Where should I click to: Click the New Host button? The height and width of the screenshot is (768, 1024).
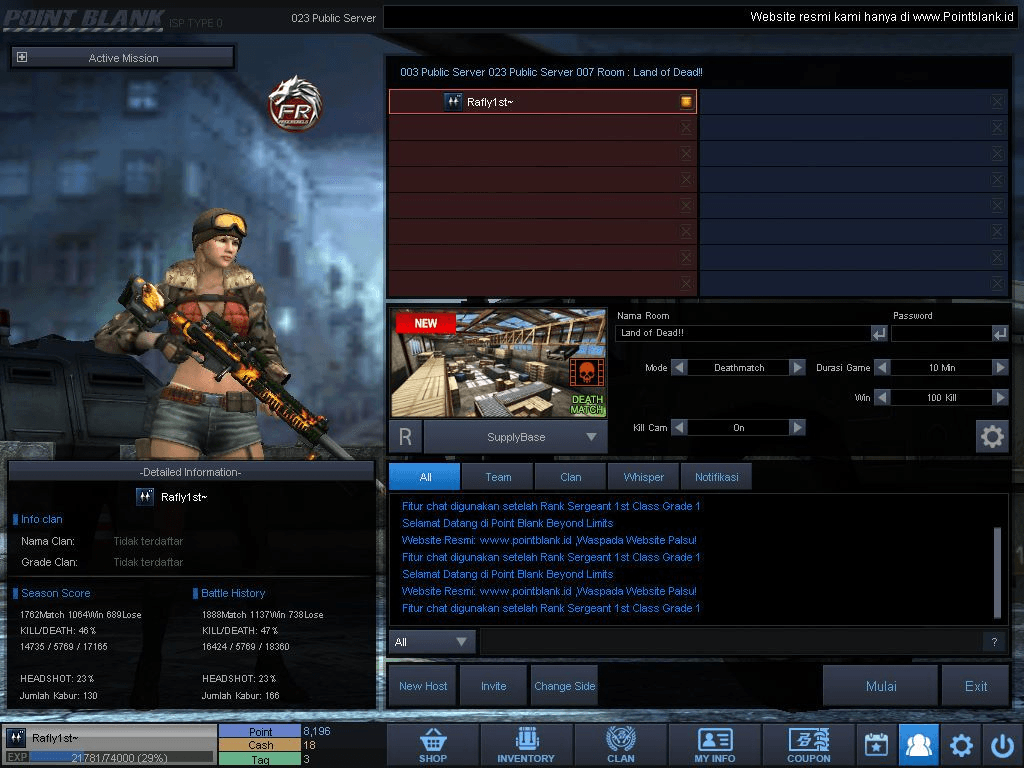pyautogui.click(x=423, y=686)
